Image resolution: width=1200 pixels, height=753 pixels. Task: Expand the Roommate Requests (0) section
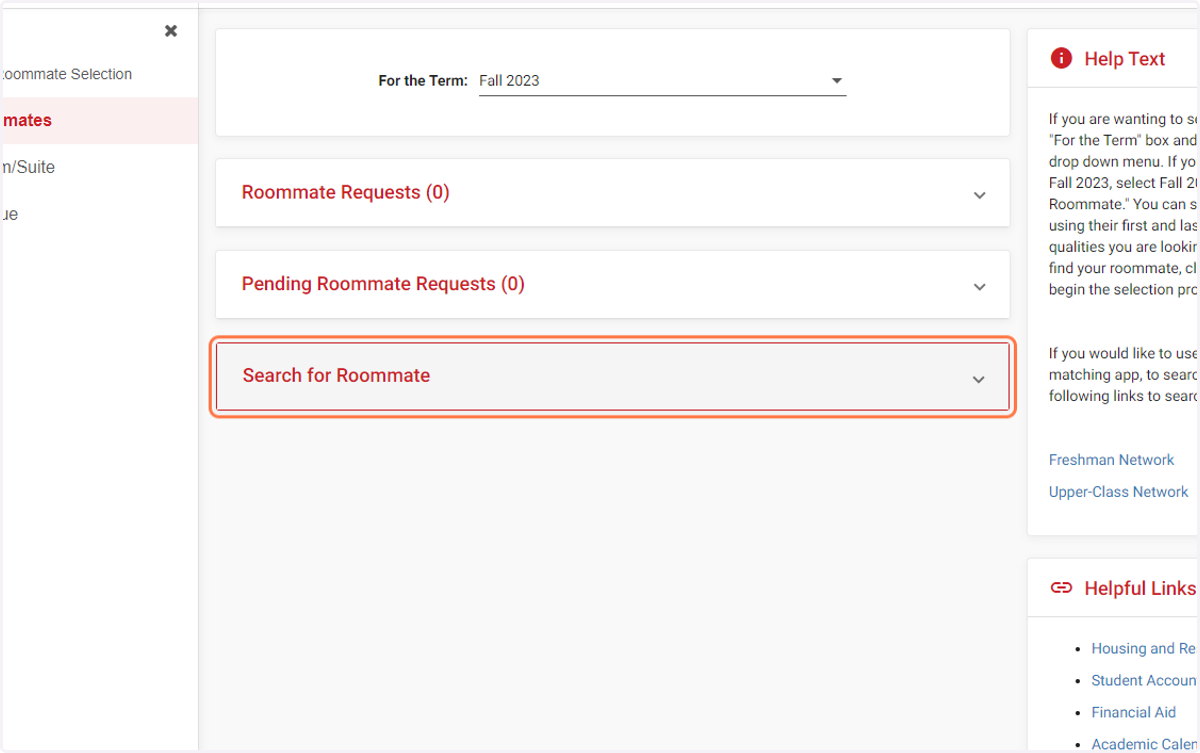(x=612, y=192)
